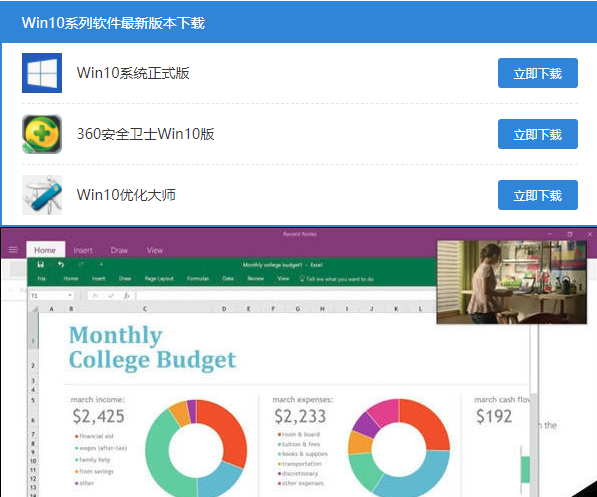Click the Excel Undo icon
Image resolution: width=597 pixels, height=497 pixels.
click(61, 264)
